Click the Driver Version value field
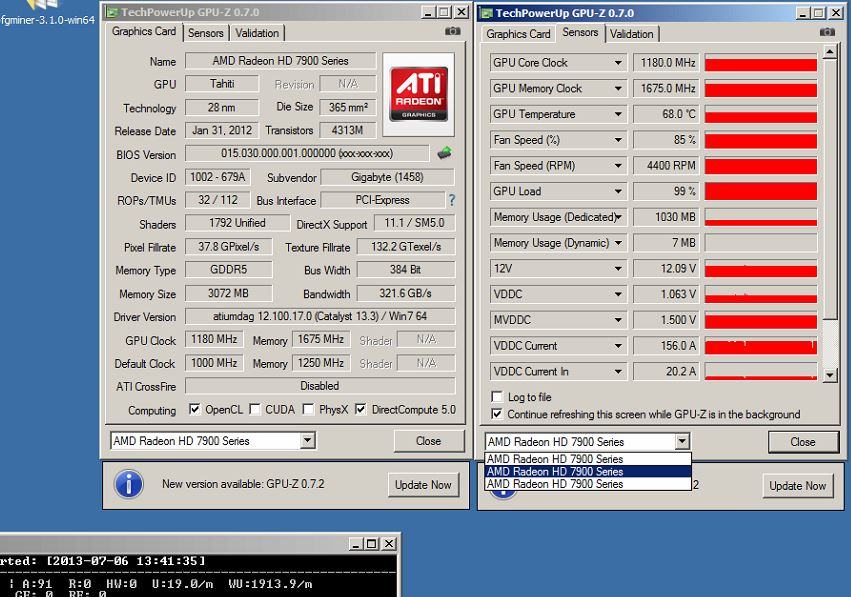Image resolution: width=851 pixels, height=597 pixels. click(320, 316)
